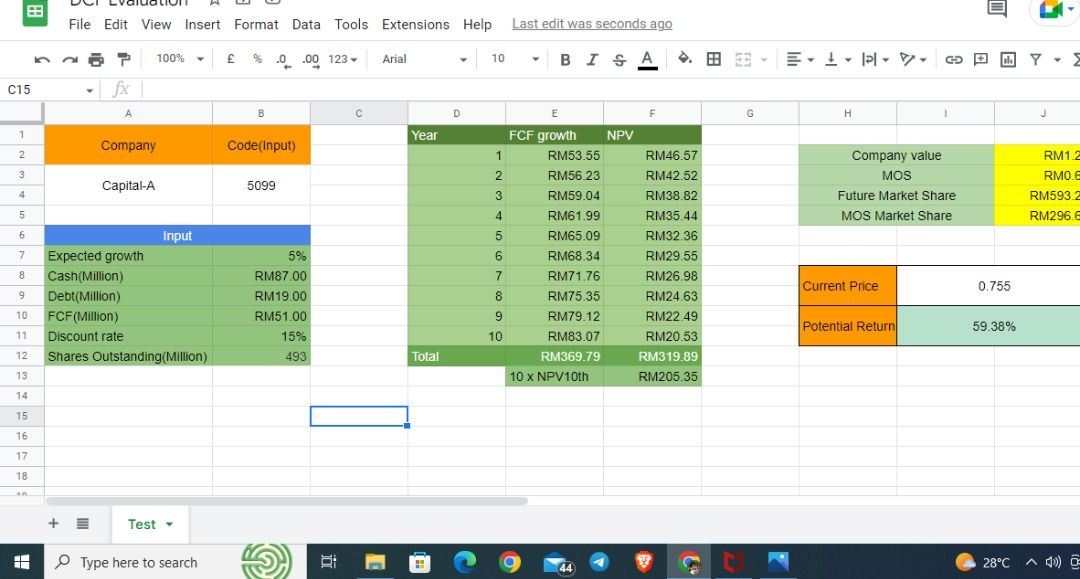The width and height of the screenshot is (1080, 579).
Task: Select the Paint format tool
Action: pyautogui.click(x=123, y=60)
